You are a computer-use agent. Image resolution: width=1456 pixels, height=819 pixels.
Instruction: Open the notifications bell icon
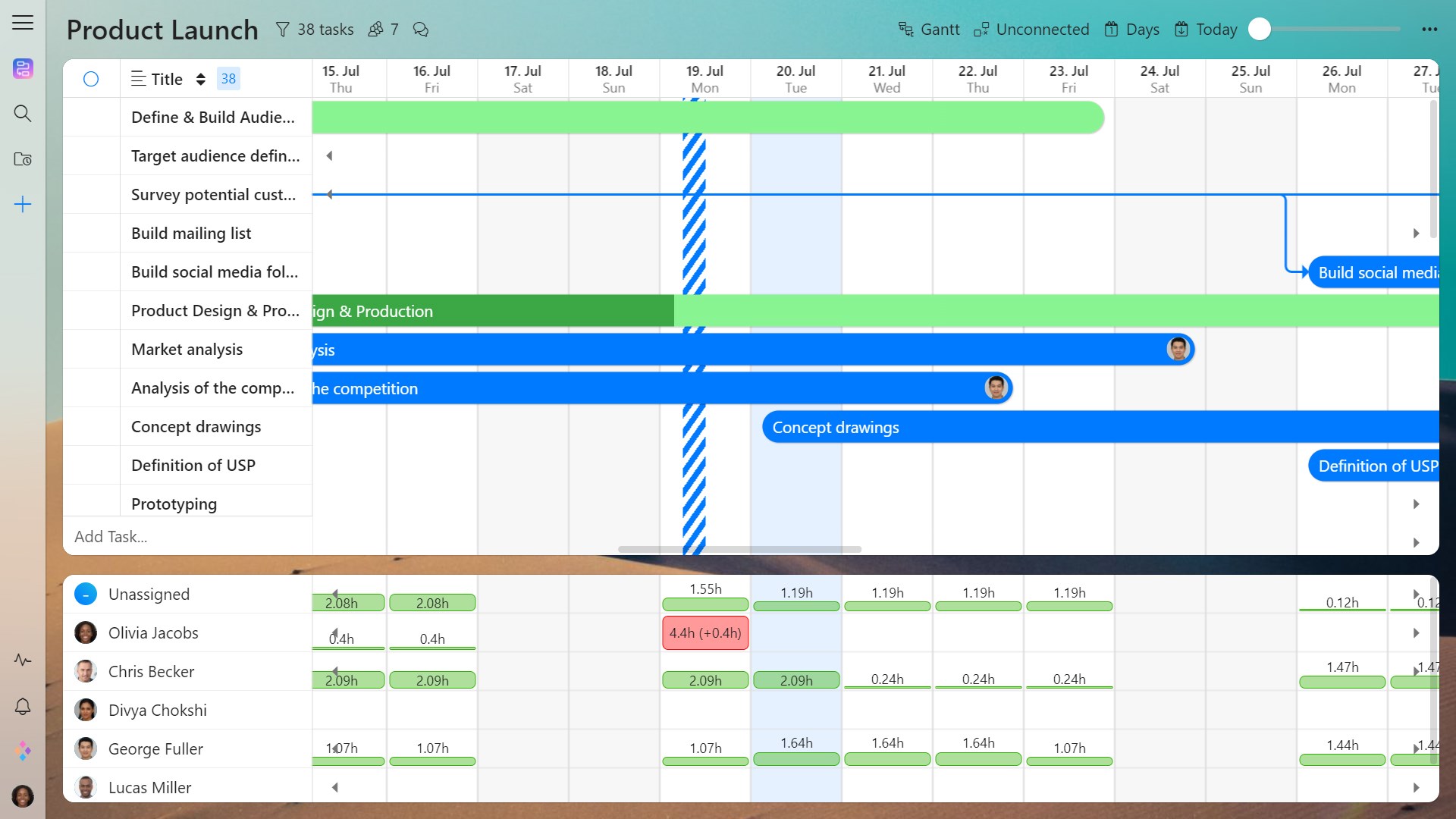[x=23, y=707]
